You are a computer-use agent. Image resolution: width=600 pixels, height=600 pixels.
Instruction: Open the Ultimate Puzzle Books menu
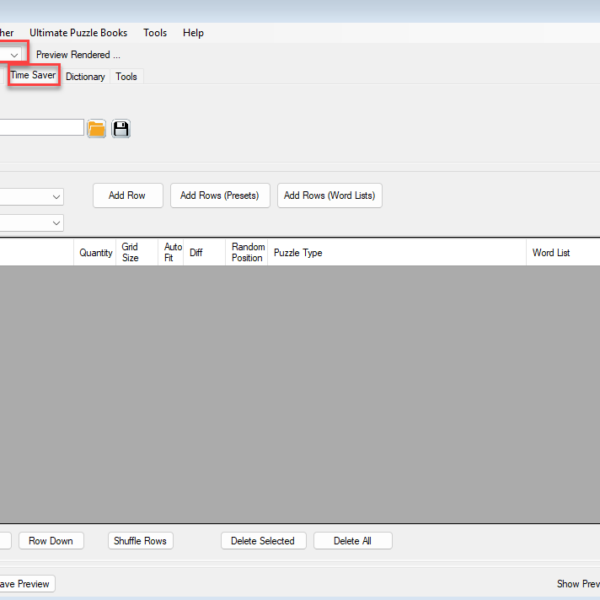point(78,33)
